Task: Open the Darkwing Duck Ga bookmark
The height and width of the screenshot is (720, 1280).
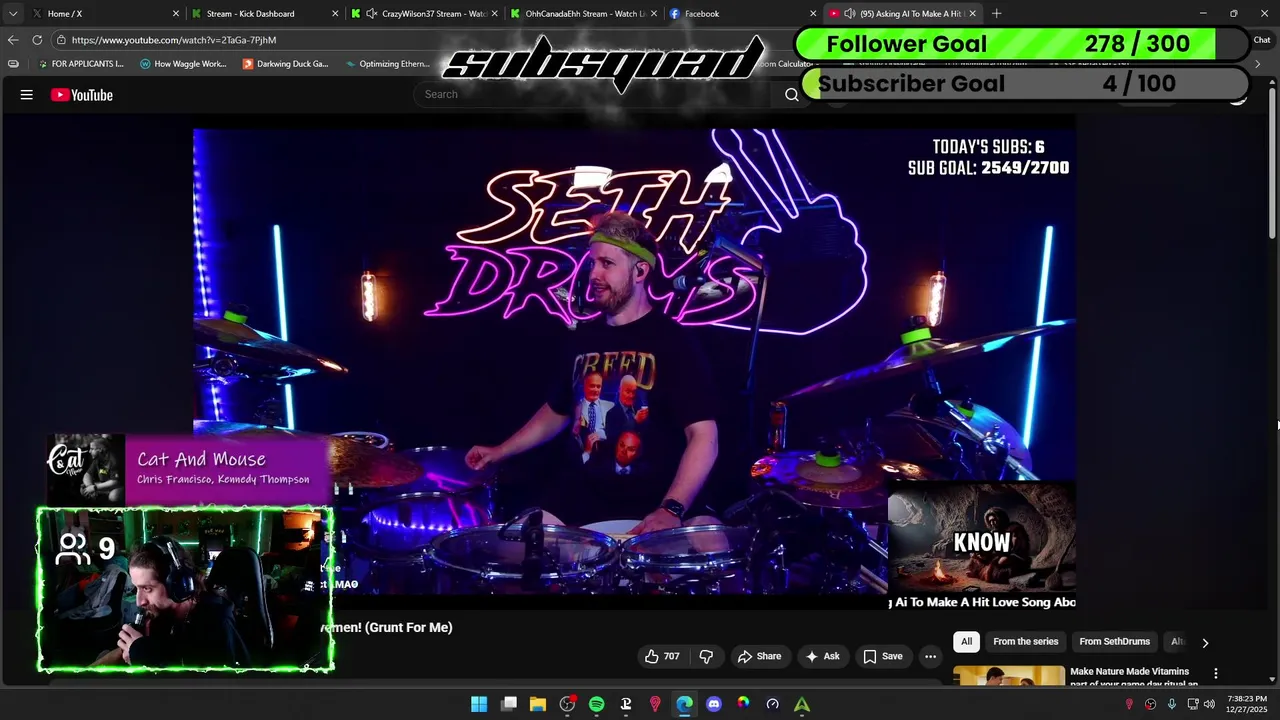Action: (285, 64)
